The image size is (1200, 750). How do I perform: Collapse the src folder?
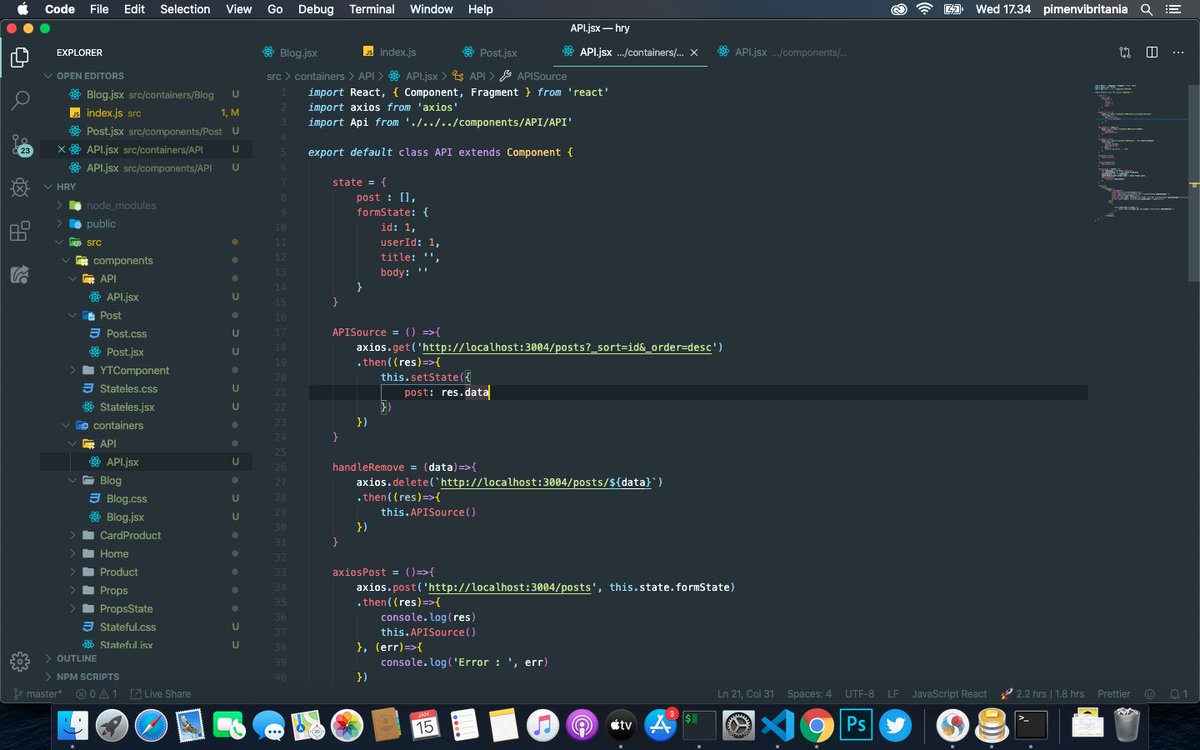click(x=94, y=242)
